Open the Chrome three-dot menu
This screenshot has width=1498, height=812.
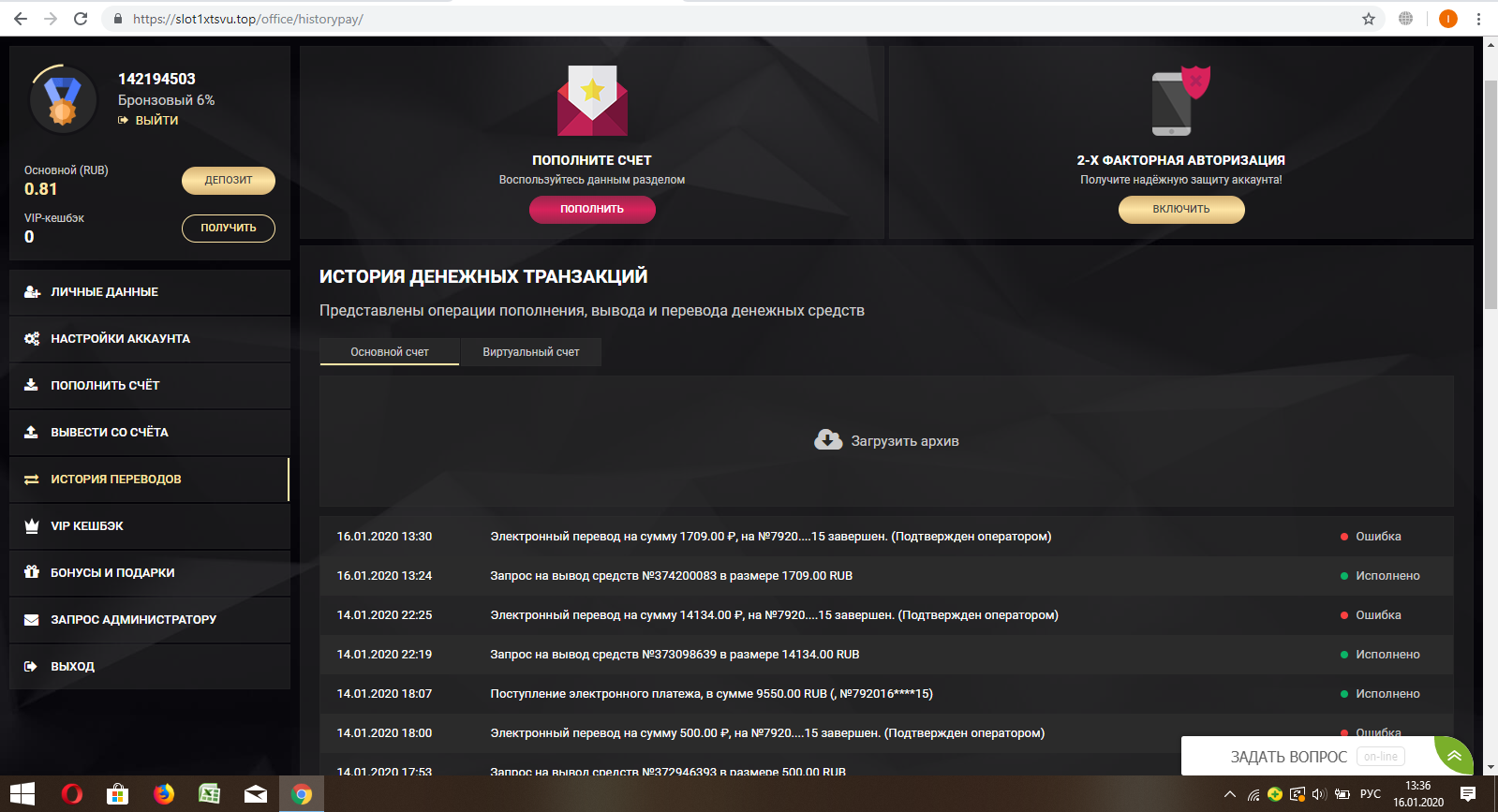[1478, 19]
